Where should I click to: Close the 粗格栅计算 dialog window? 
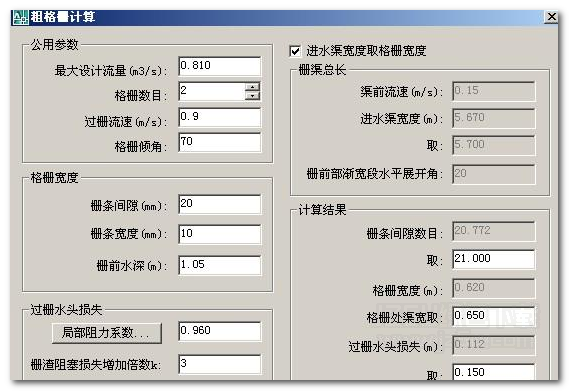click(551, 17)
